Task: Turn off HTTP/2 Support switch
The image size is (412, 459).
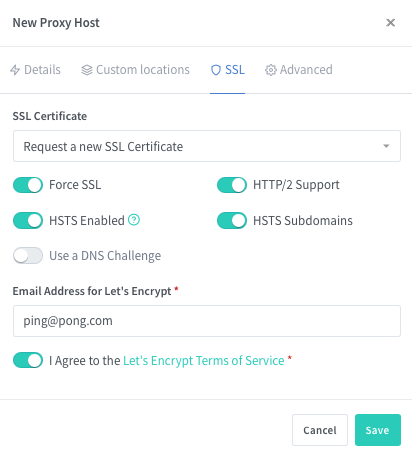Action: pyautogui.click(x=232, y=185)
